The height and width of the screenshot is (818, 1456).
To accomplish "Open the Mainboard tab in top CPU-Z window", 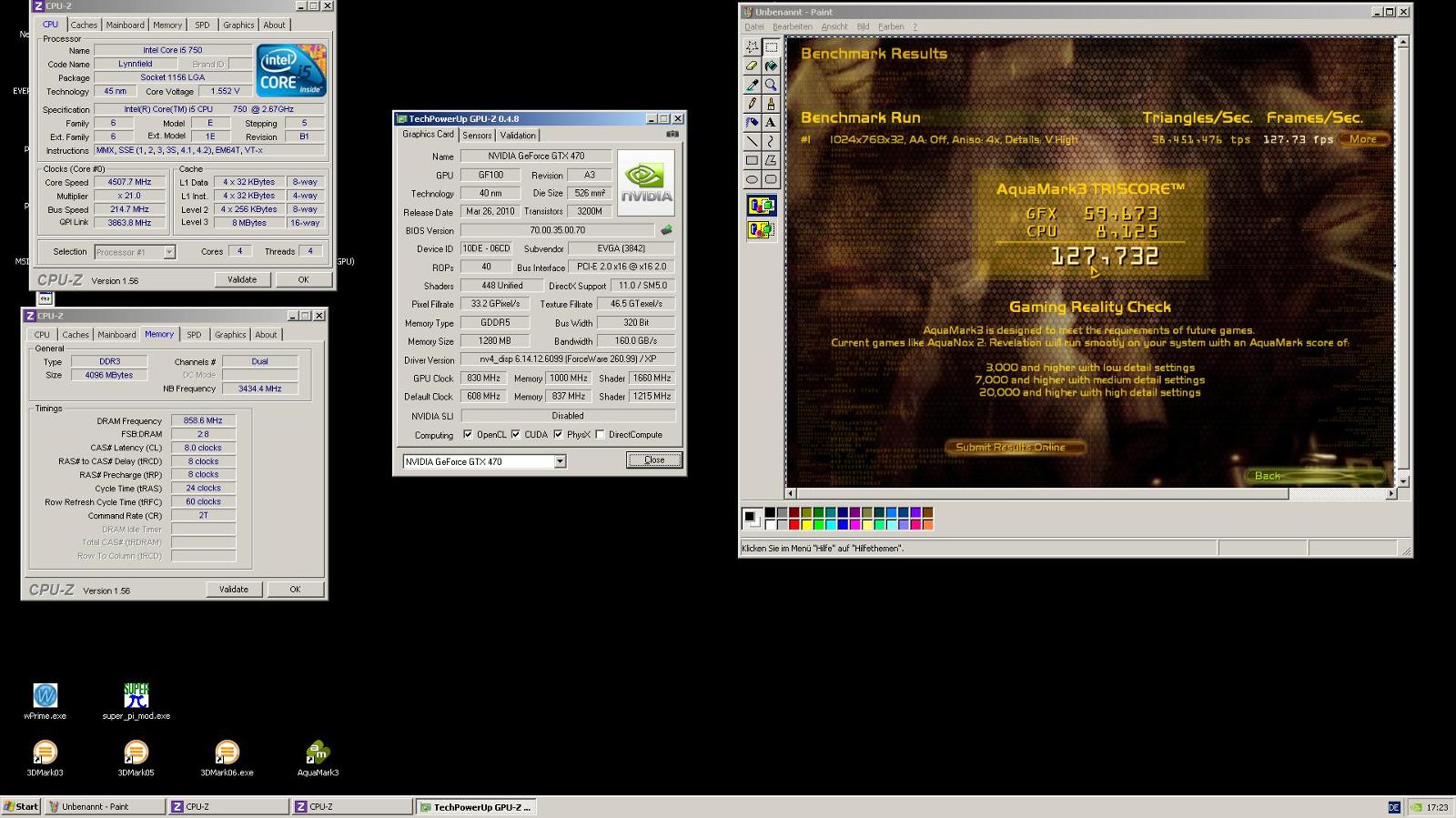I will tap(125, 25).
